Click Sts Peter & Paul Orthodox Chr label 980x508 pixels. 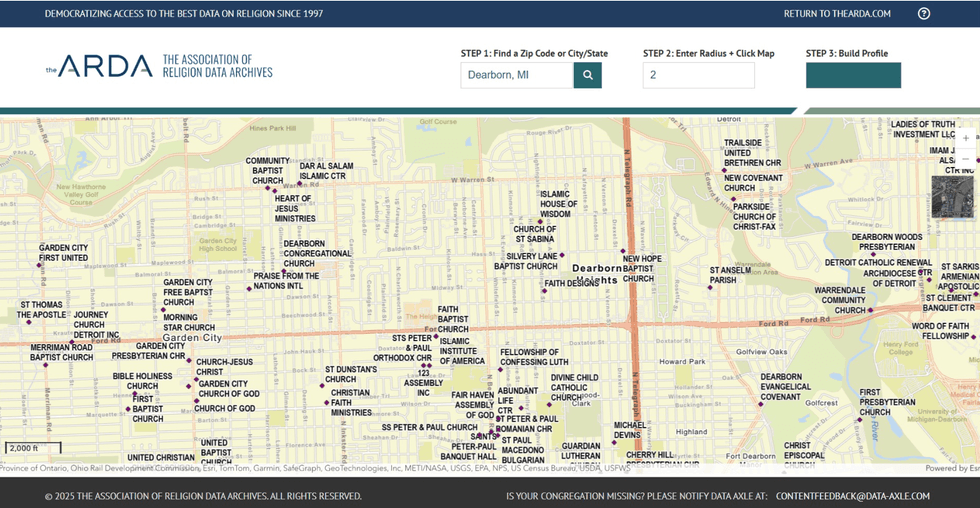[402, 348]
